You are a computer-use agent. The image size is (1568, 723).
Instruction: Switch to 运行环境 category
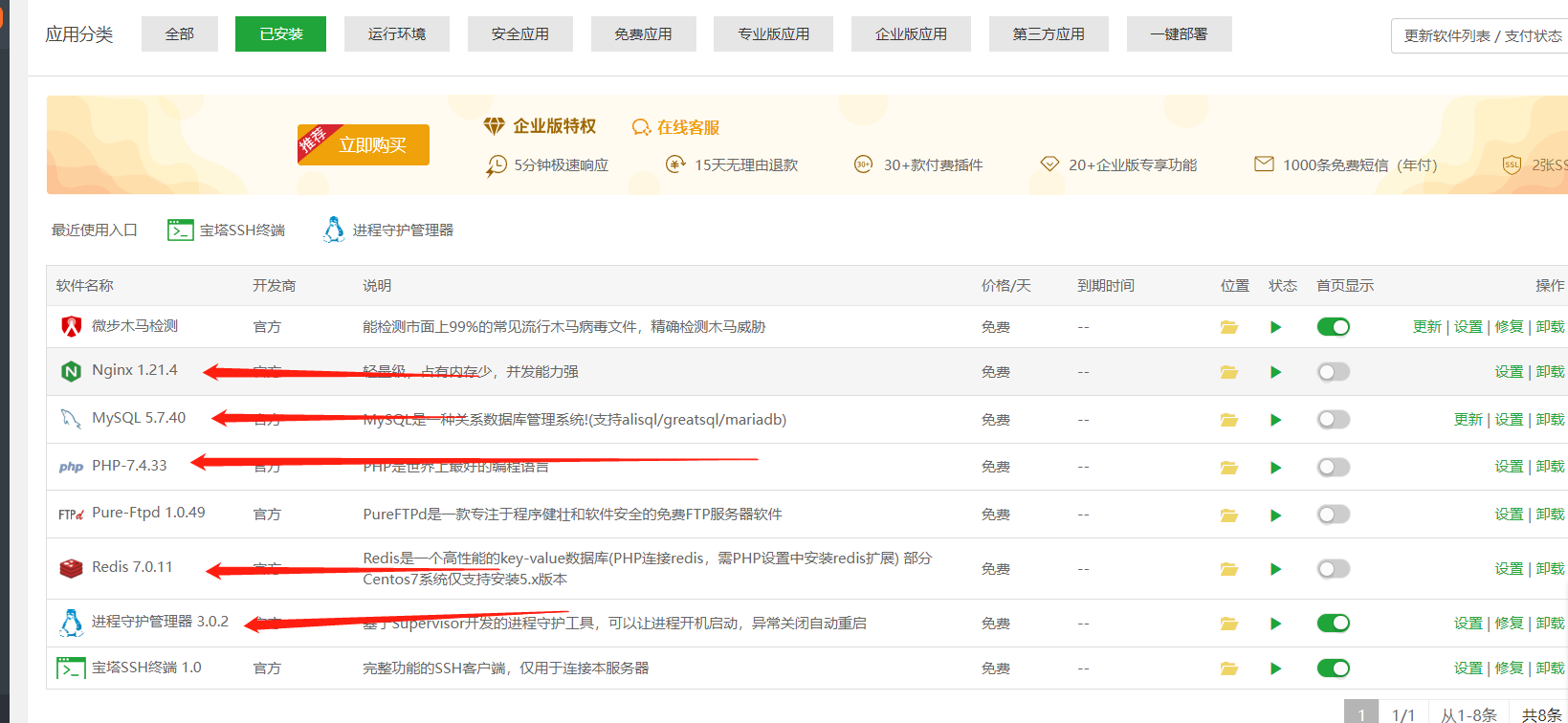click(x=397, y=33)
